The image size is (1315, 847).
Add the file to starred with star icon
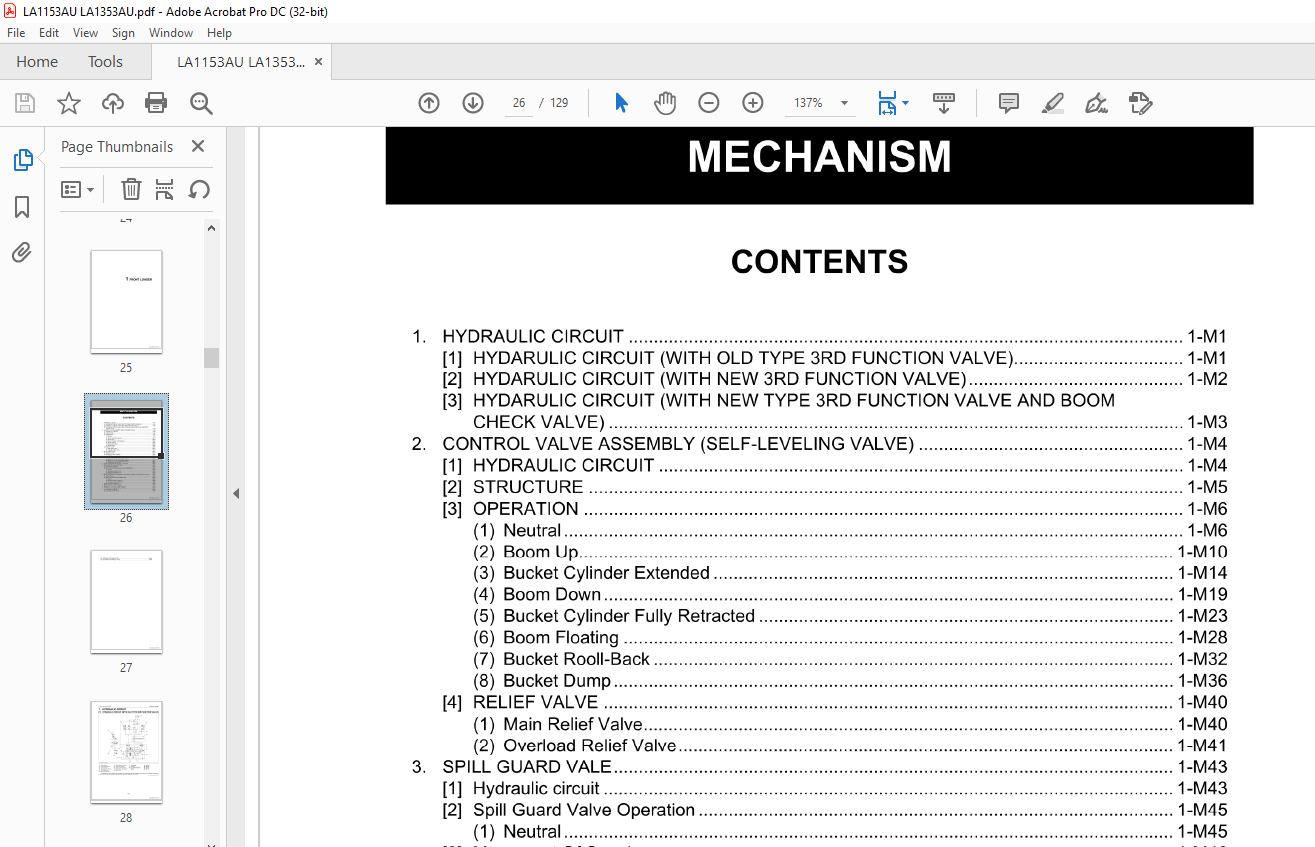69,103
